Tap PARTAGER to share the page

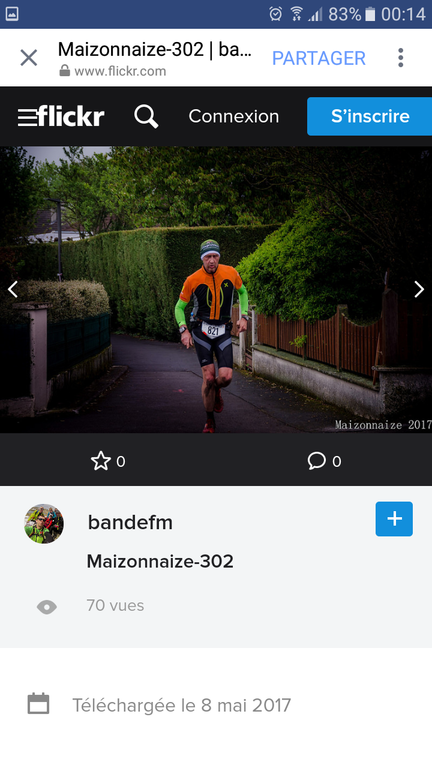click(x=319, y=58)
